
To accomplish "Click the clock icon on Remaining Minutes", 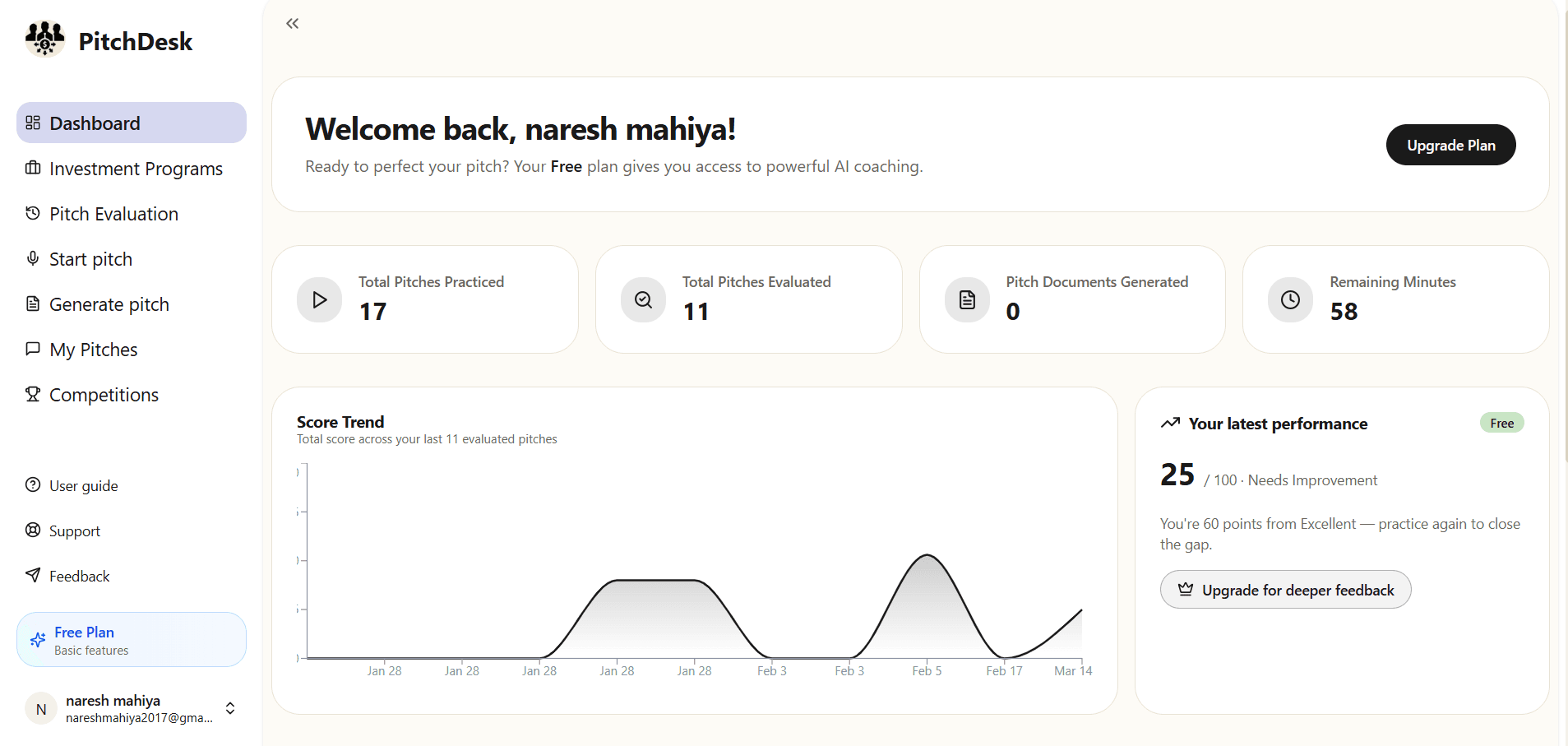I will (1291, 299).
